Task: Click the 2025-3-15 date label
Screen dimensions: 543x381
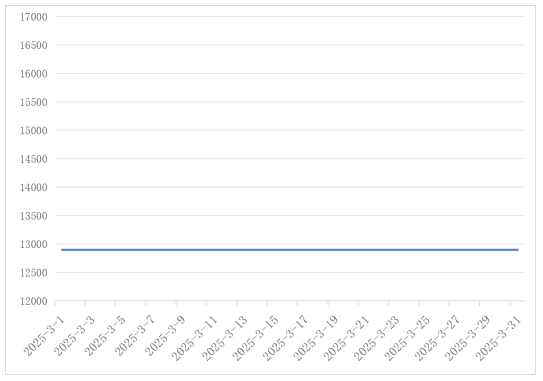Action: pyautogui.click(x=255, y=338)
